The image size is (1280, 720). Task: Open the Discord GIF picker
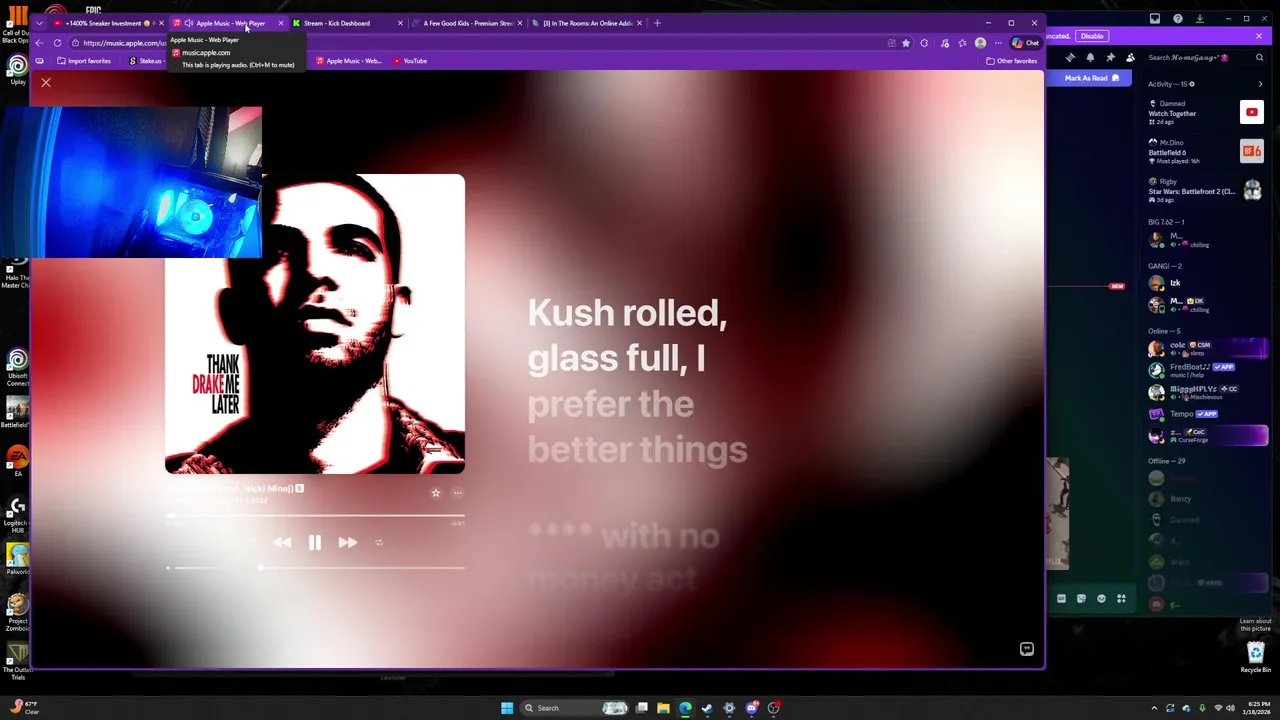click(1061, 599)
